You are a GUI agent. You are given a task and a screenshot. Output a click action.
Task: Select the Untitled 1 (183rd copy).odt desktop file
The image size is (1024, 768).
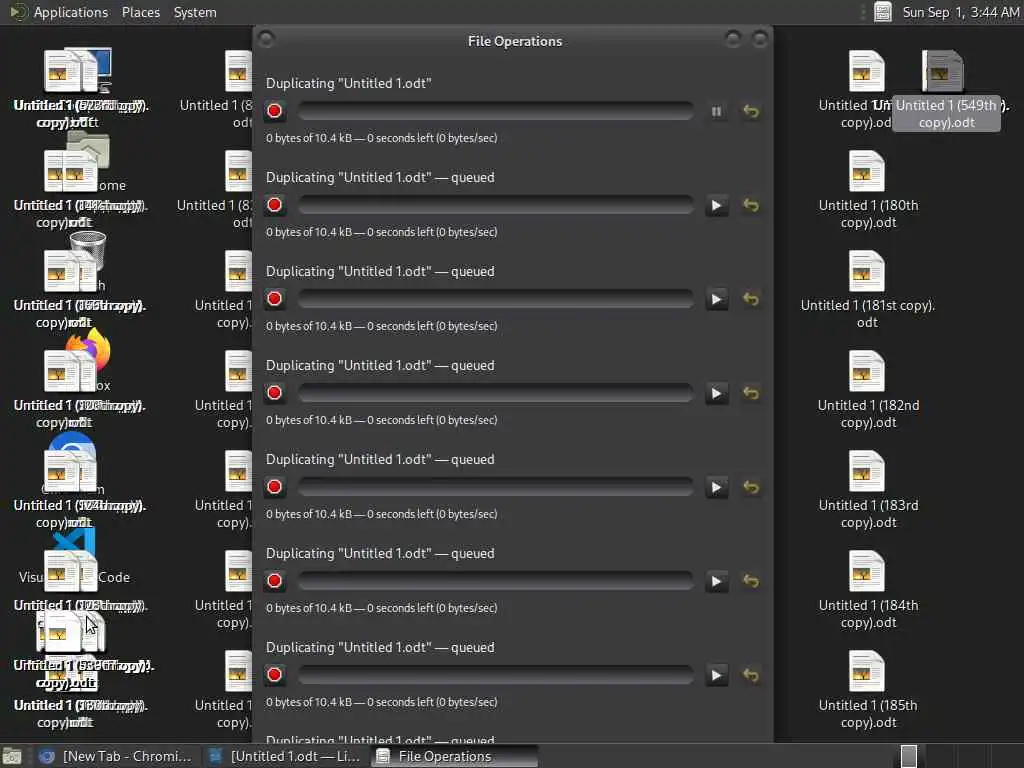(x=868, y=490)
